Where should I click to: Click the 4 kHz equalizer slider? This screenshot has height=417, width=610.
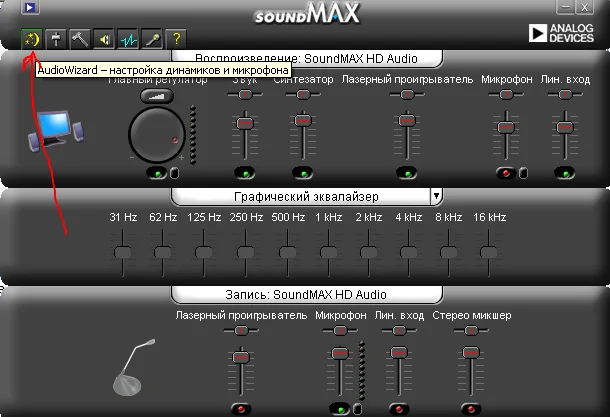[x=408, y=252]
